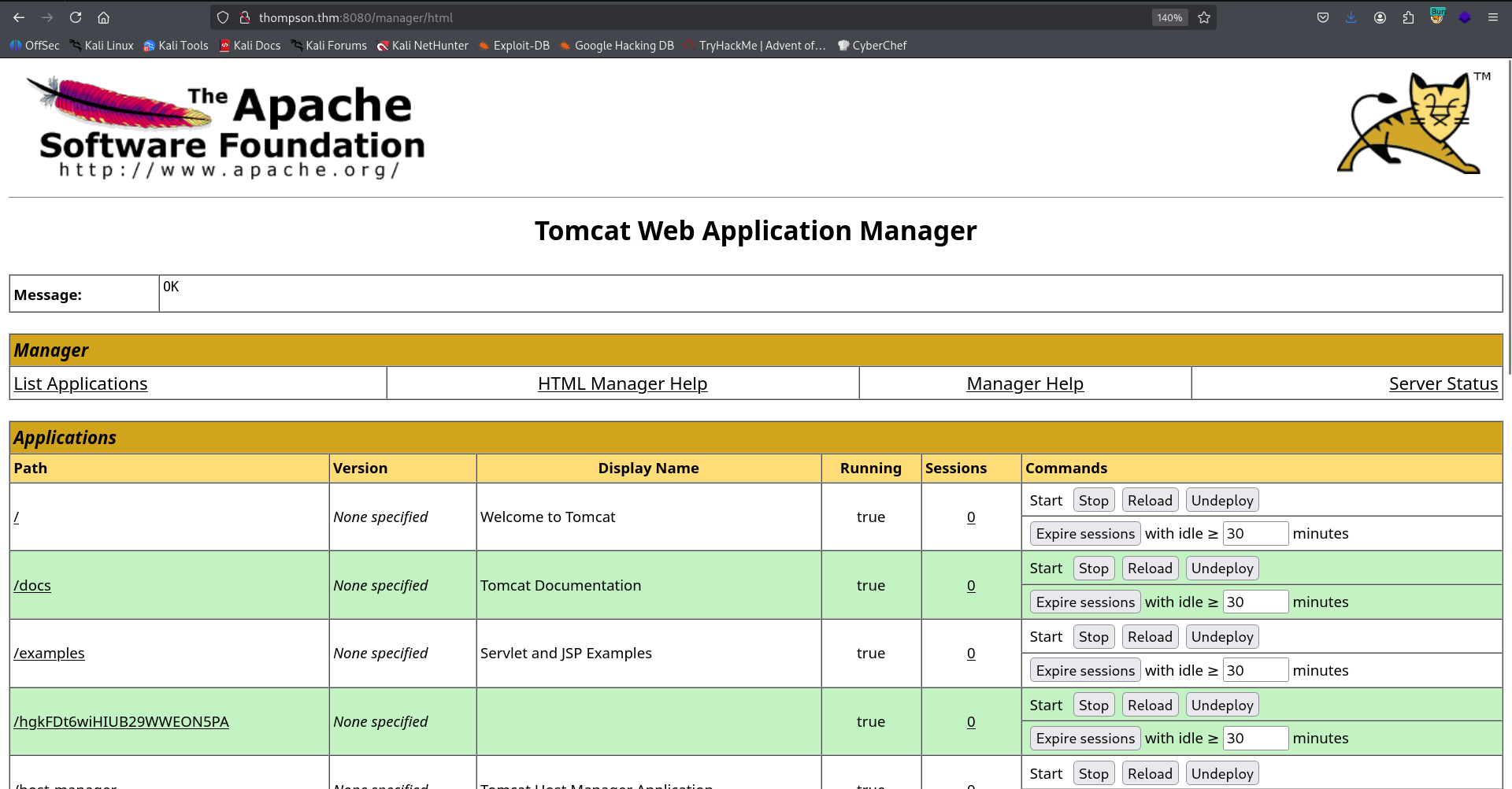Open the downloads arrow icon
Screen dimensions: 1512x789
click(x=1351, y=17)
